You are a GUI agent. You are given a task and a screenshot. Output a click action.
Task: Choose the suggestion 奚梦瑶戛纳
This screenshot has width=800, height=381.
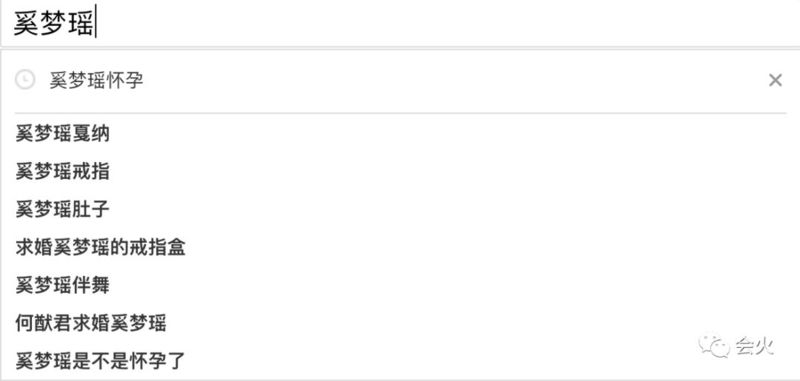tap(62, 134)
